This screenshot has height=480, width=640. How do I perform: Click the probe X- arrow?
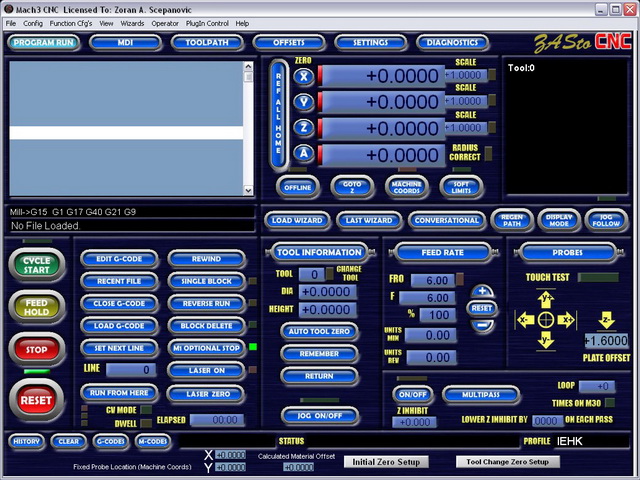[526, 320]
